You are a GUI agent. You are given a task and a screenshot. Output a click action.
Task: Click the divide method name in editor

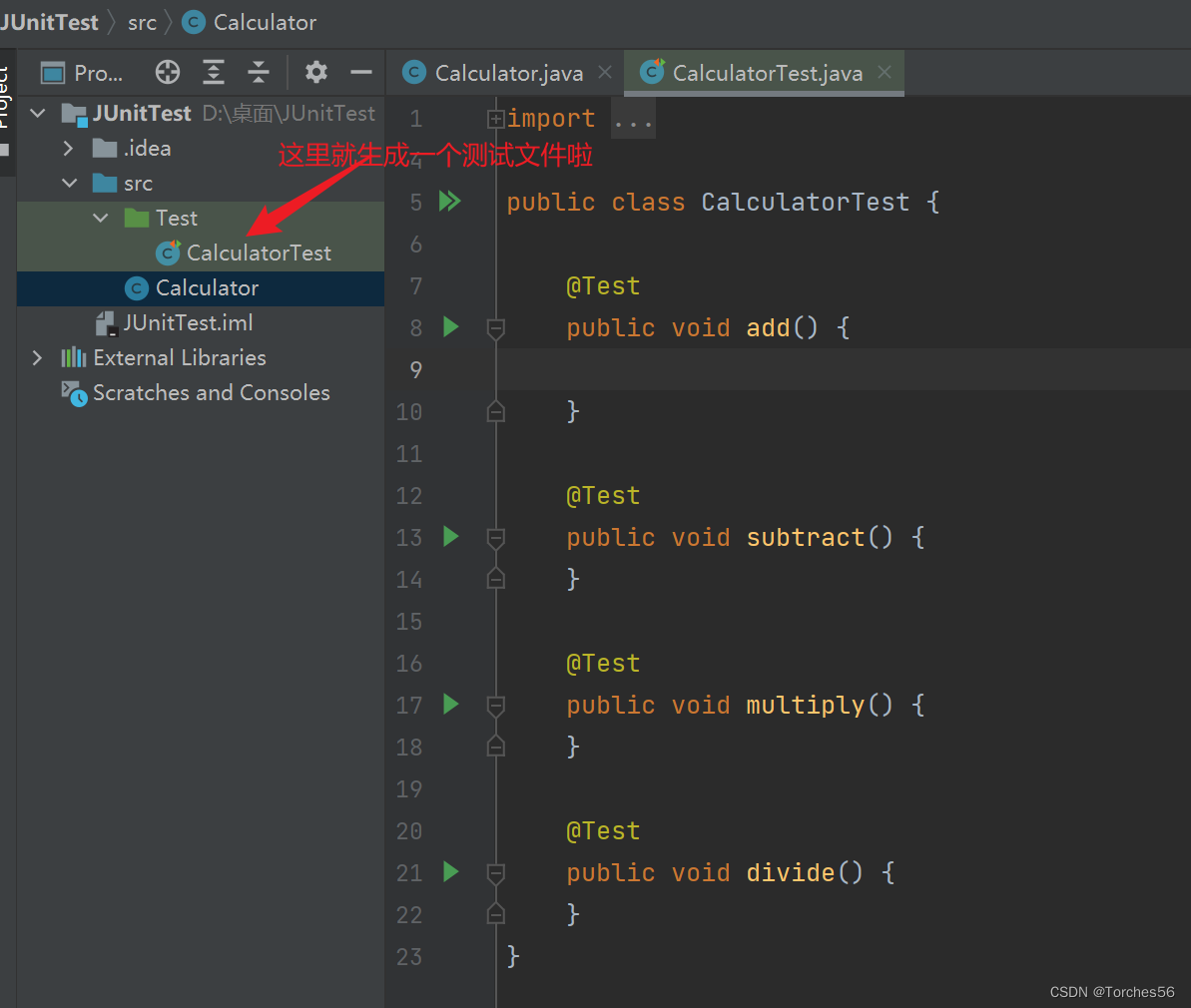[790, 872]
